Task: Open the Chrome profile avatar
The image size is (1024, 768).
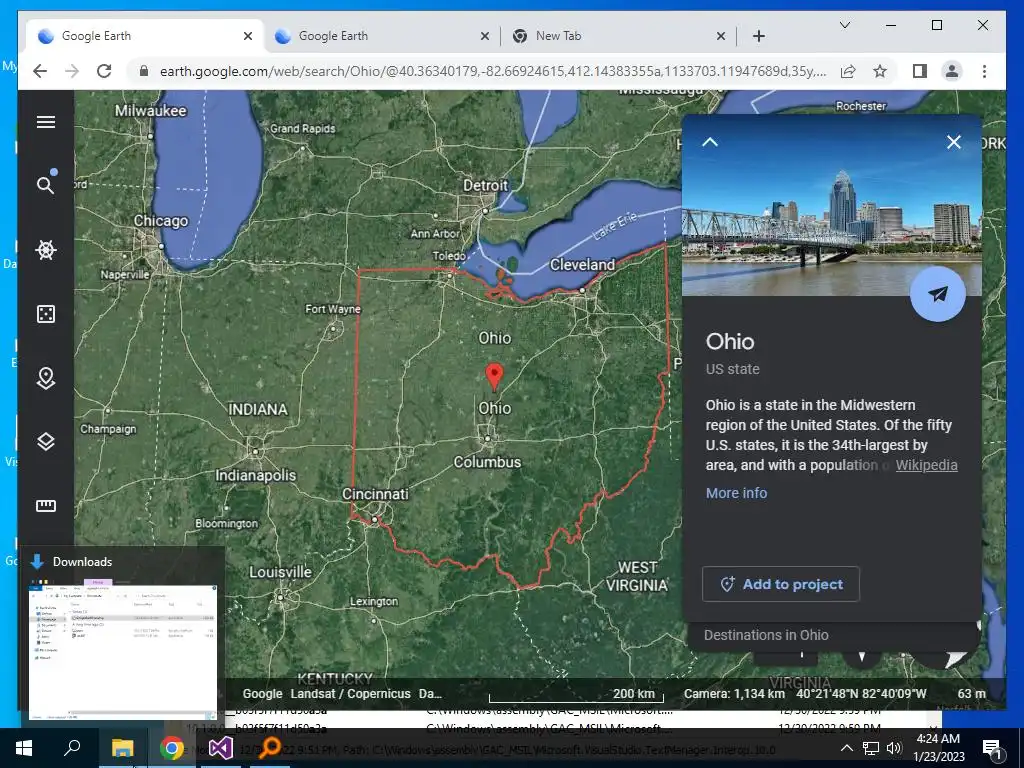Action: click(952, 71)
